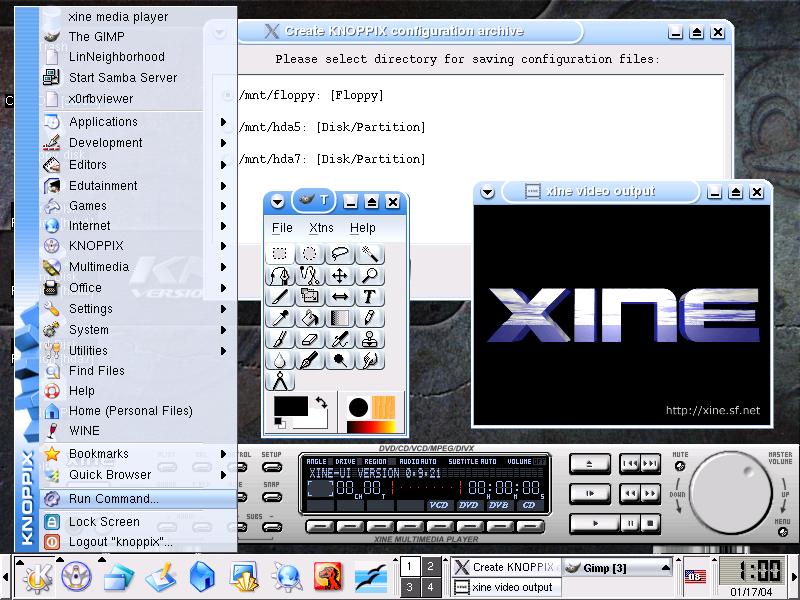Click Logout "knoppix"... menu entry
The image size is (800, 600).
click(x=138, y=542)
